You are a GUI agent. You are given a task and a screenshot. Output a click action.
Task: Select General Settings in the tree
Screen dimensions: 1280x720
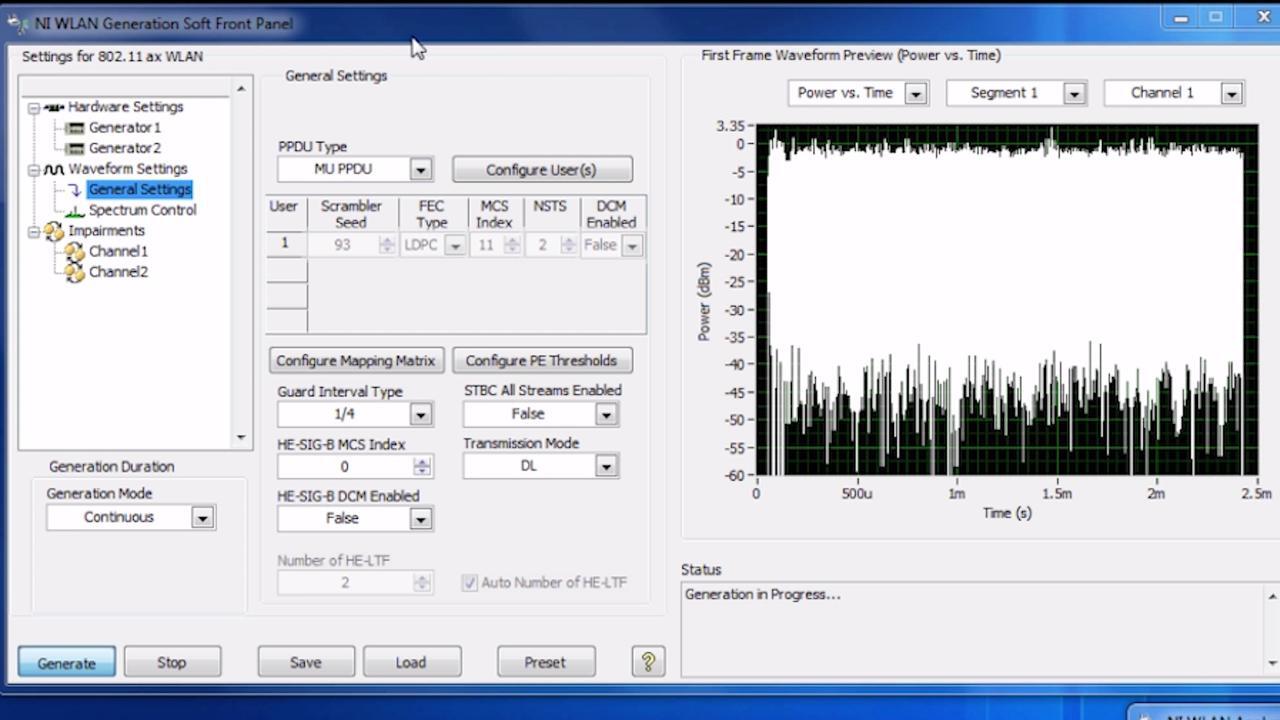(139, 189)
